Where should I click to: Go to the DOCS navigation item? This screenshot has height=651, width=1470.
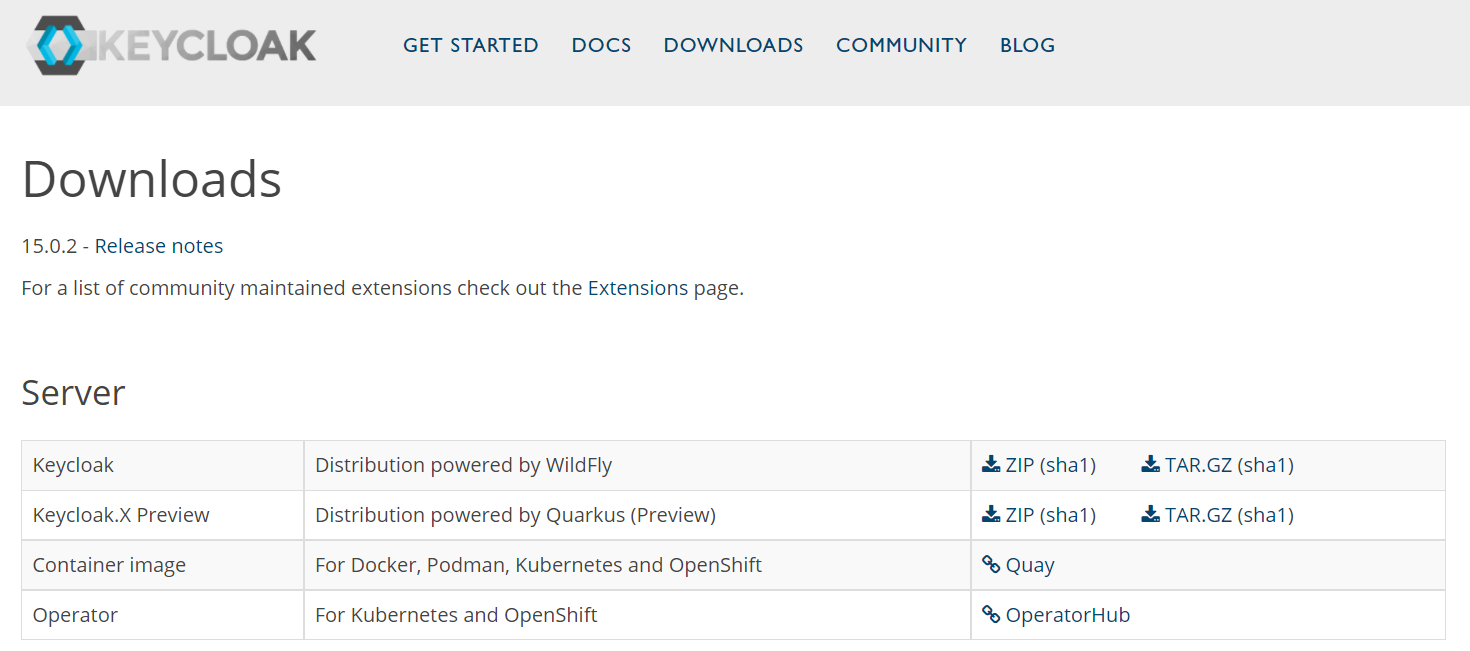pyautogui.click(x=601, y=45)
